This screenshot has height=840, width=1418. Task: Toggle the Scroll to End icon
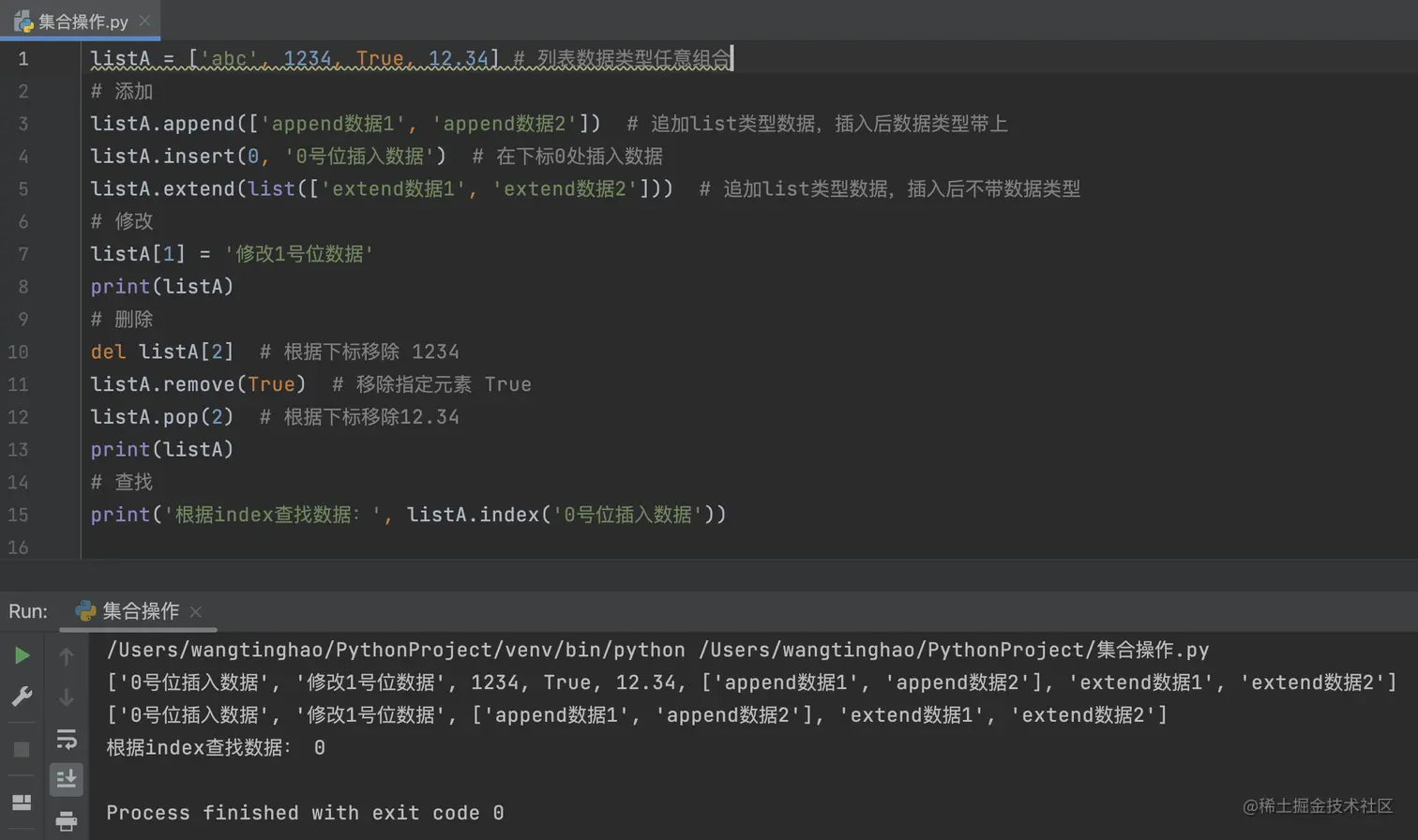tap(66, 779)
